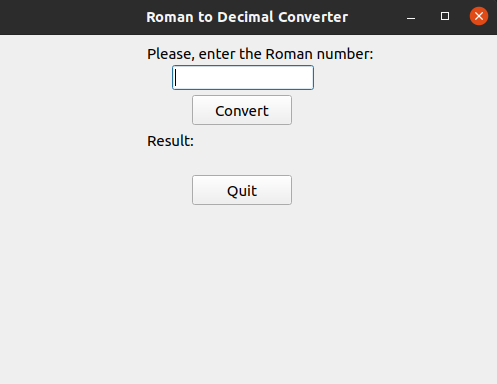
Task: Minimize the converter window
Action: 411,17
